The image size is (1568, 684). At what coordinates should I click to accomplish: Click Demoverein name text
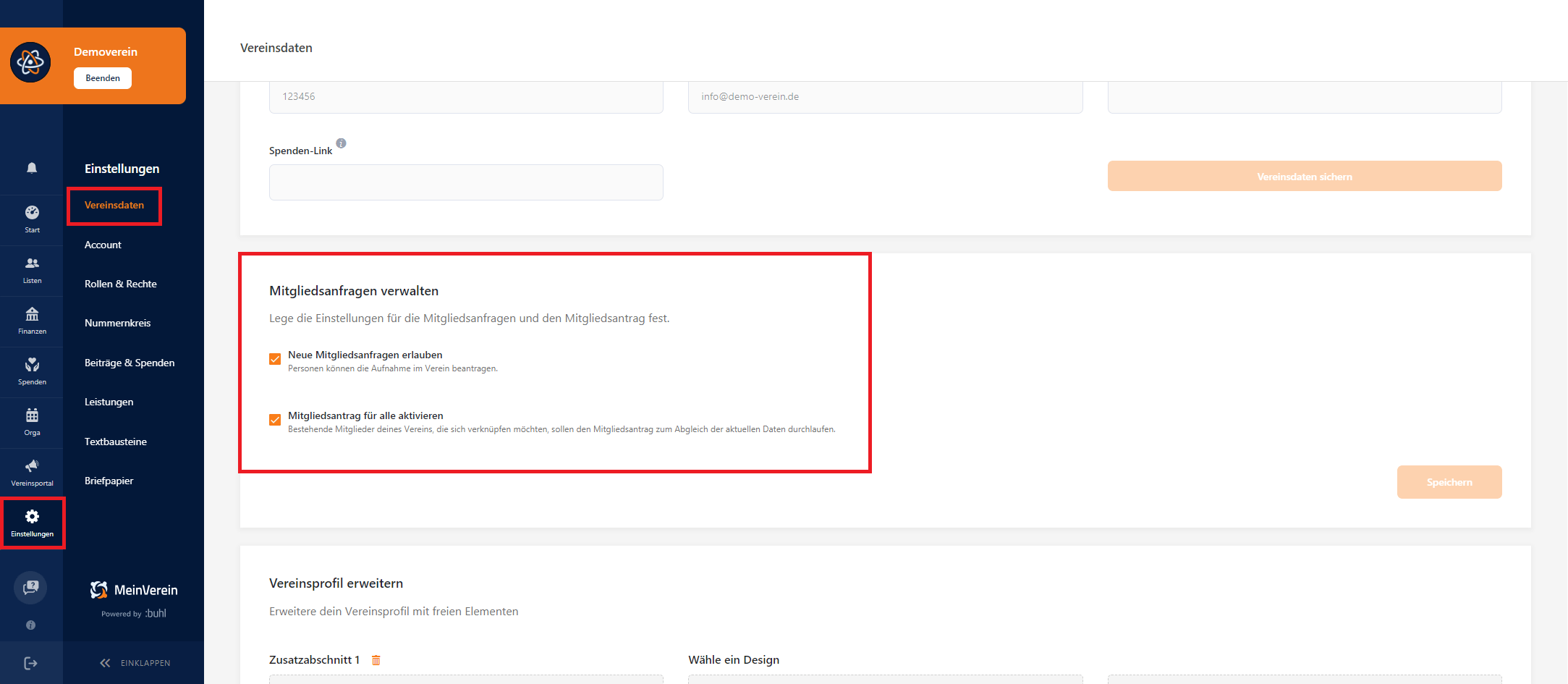click(106, 52)
